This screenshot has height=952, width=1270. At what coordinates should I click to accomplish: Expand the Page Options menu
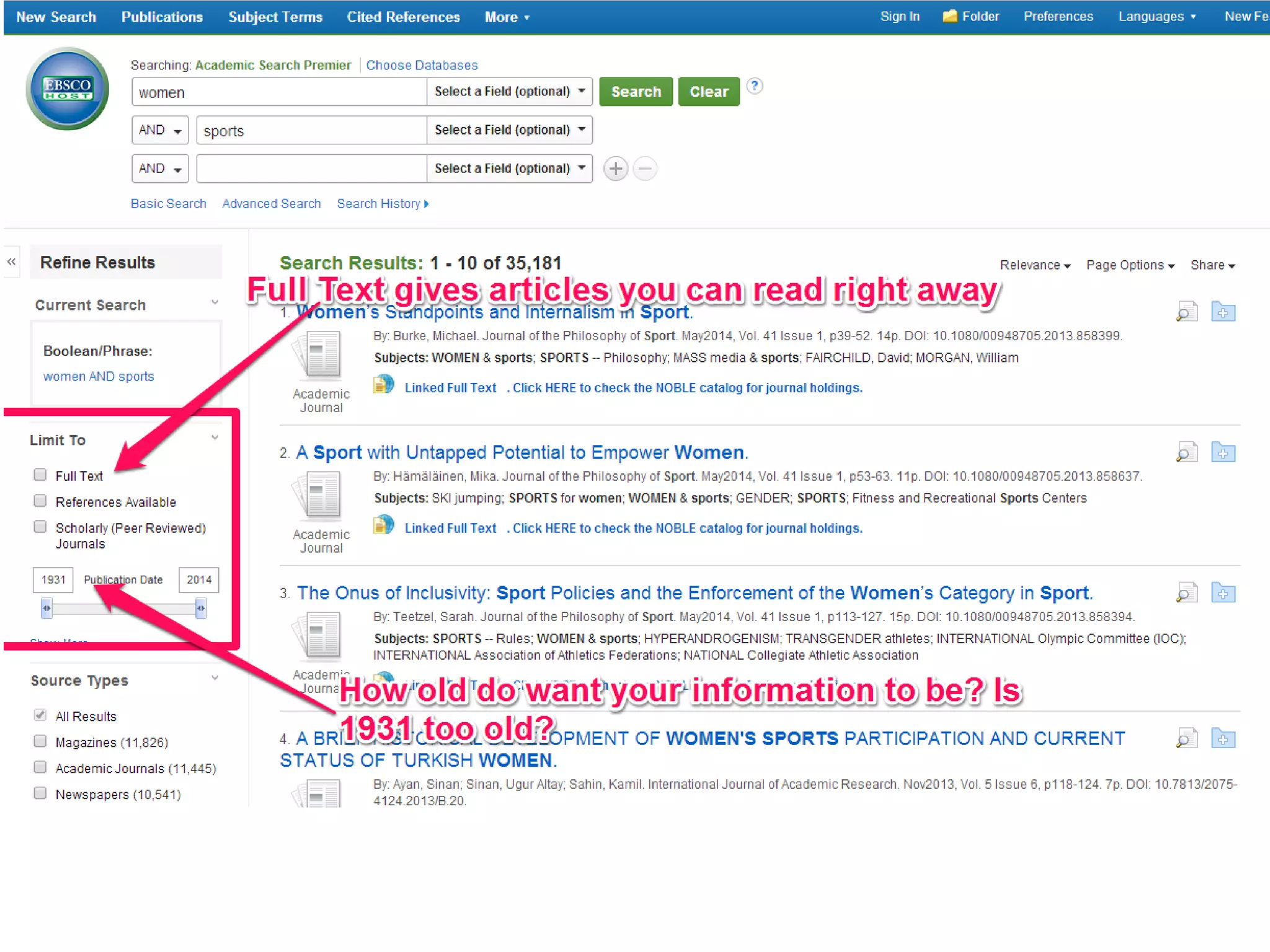[1130, 265]
